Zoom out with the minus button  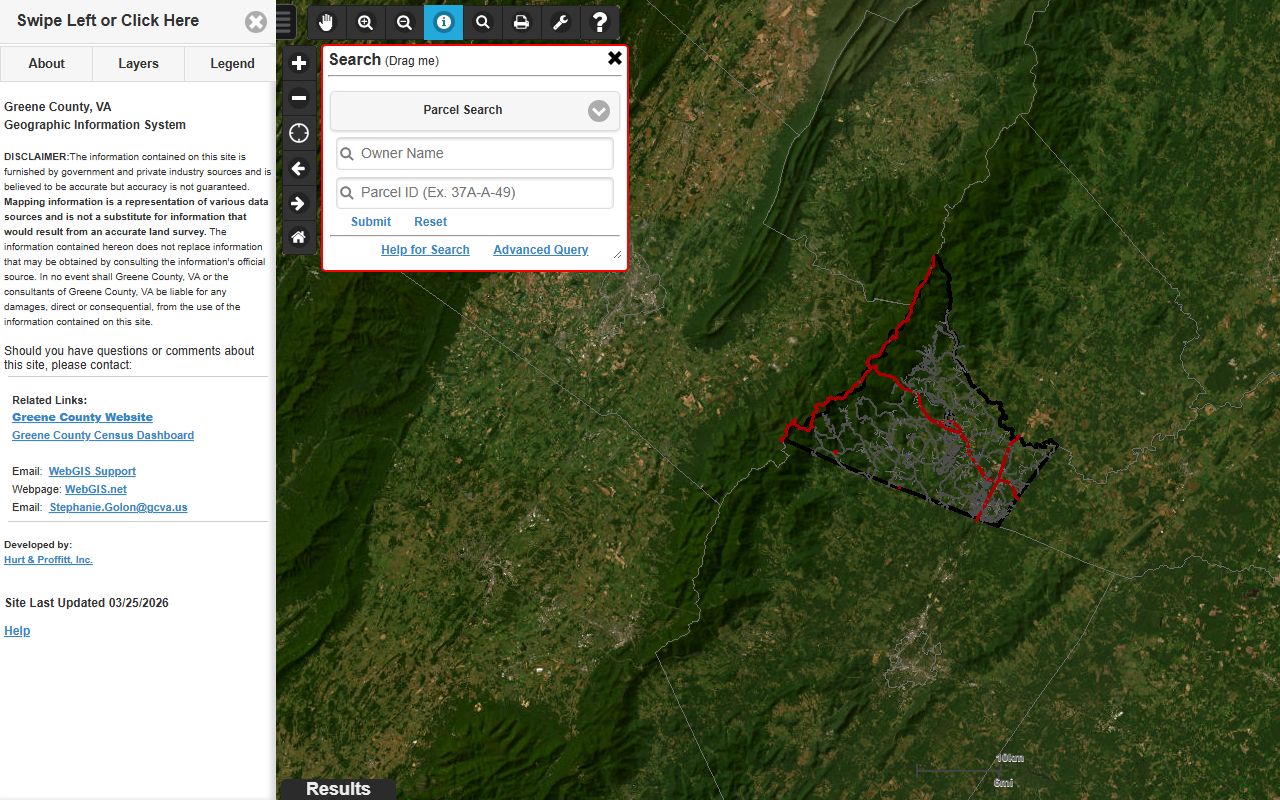[299, 98]
